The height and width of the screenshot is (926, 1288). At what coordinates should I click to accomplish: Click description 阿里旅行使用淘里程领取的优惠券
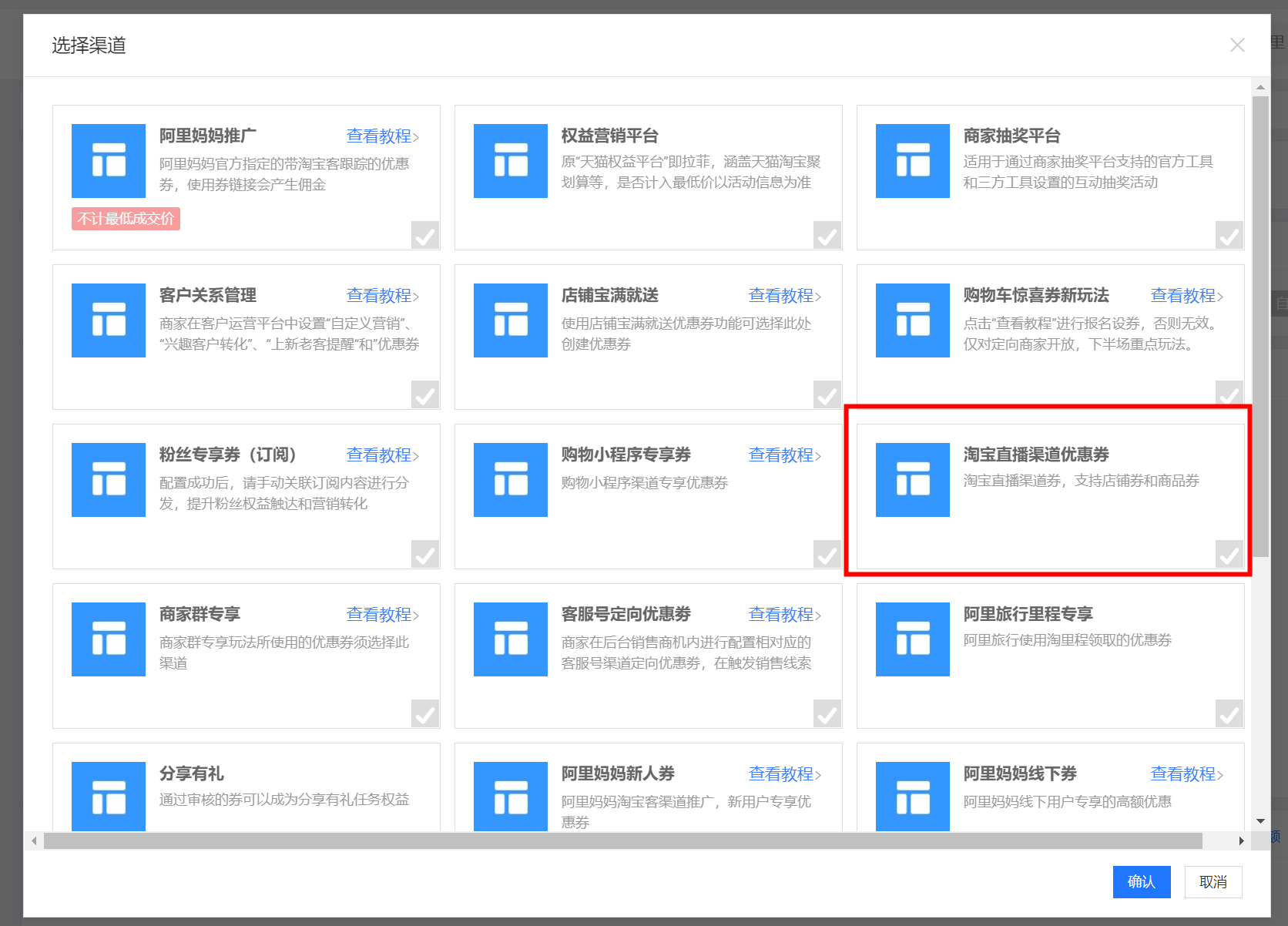click(1068, 640)
